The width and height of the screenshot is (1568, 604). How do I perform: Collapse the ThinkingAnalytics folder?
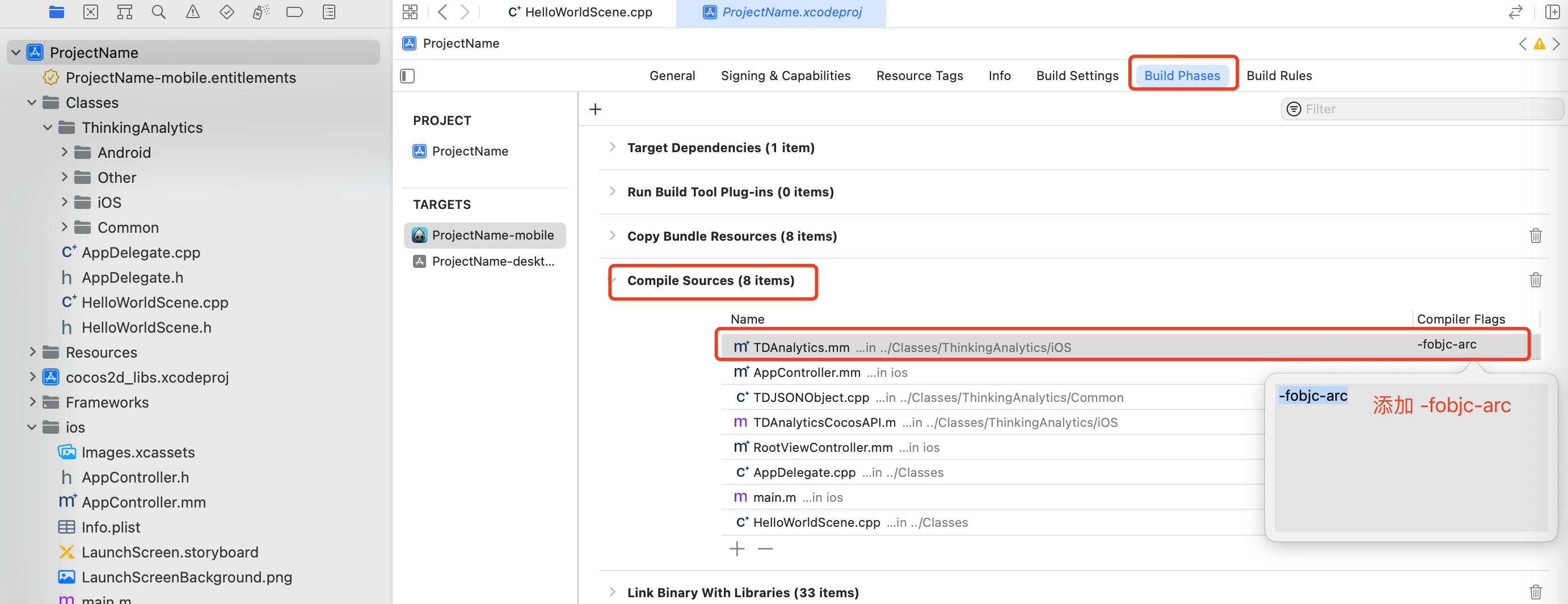point(48,128)
